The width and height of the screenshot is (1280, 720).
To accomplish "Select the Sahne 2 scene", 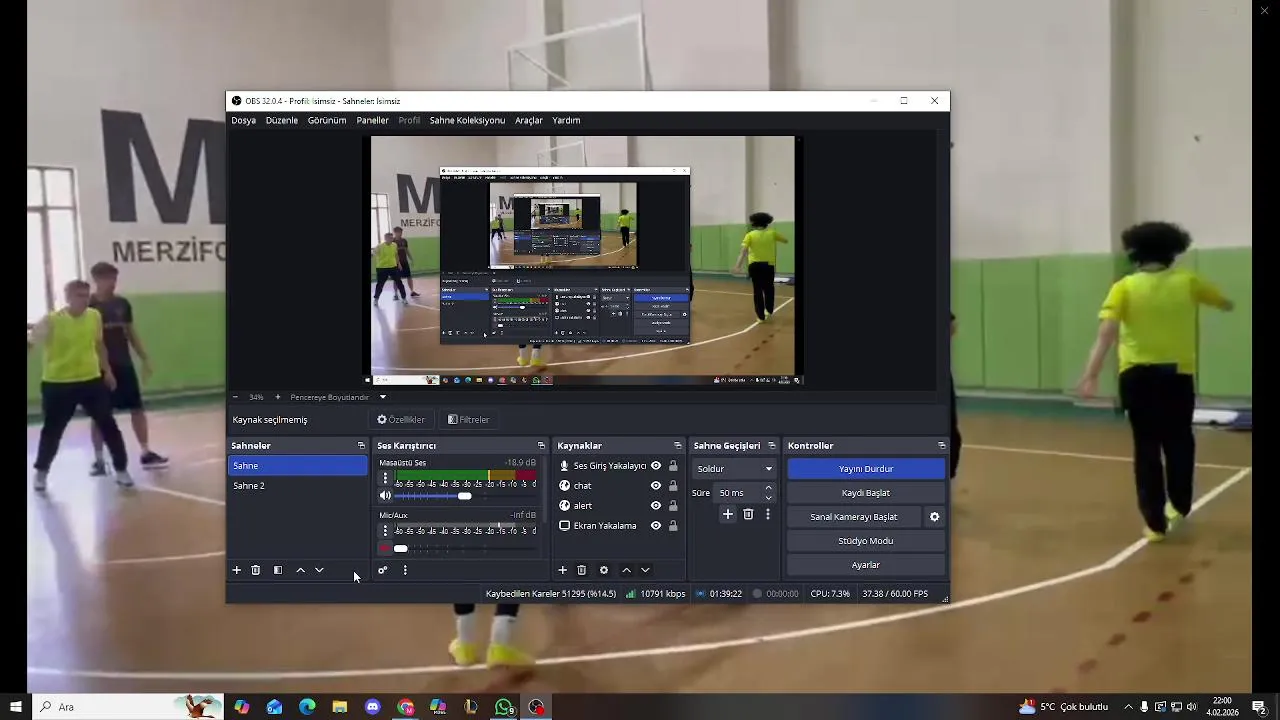I will click(x=298, y=486).
